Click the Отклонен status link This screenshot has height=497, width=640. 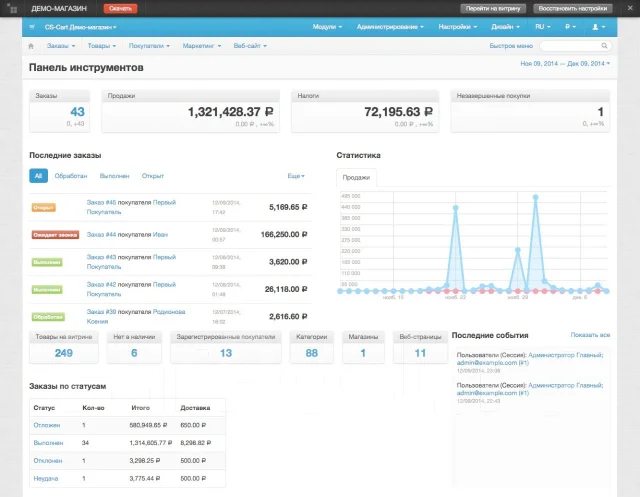(x=48, y=461)
